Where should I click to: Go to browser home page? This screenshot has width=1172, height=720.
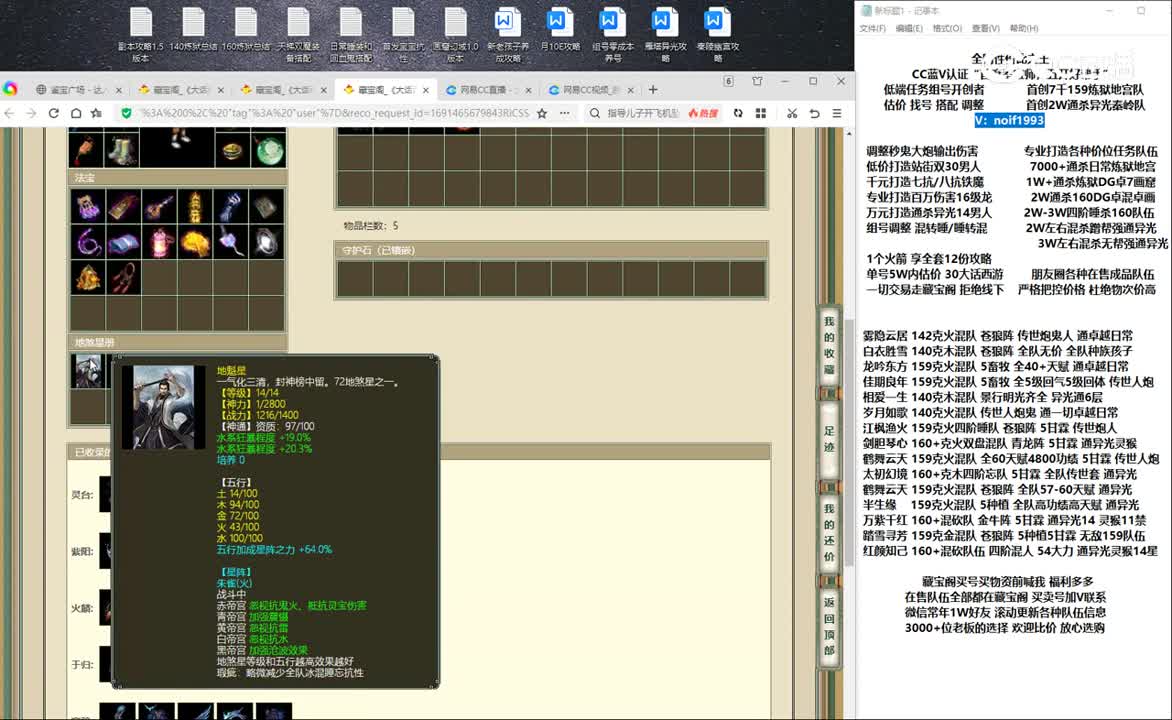point(75,113)
